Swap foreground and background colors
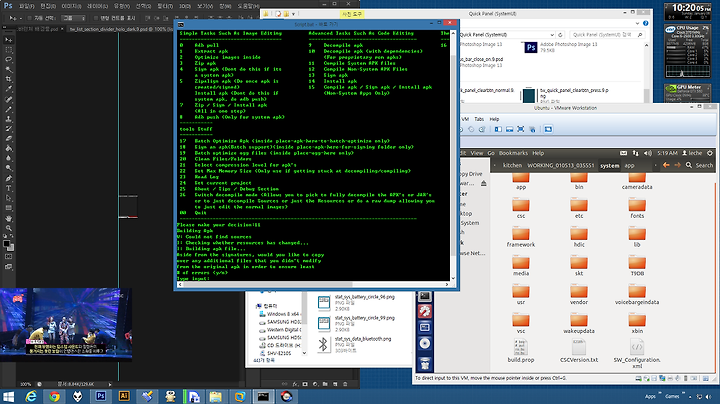Image resolution: width=720 pixels, height=404 pixels. (x=11, y=236)
